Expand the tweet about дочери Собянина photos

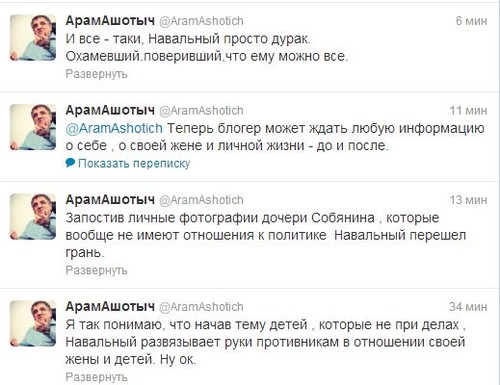coord(96,270)
